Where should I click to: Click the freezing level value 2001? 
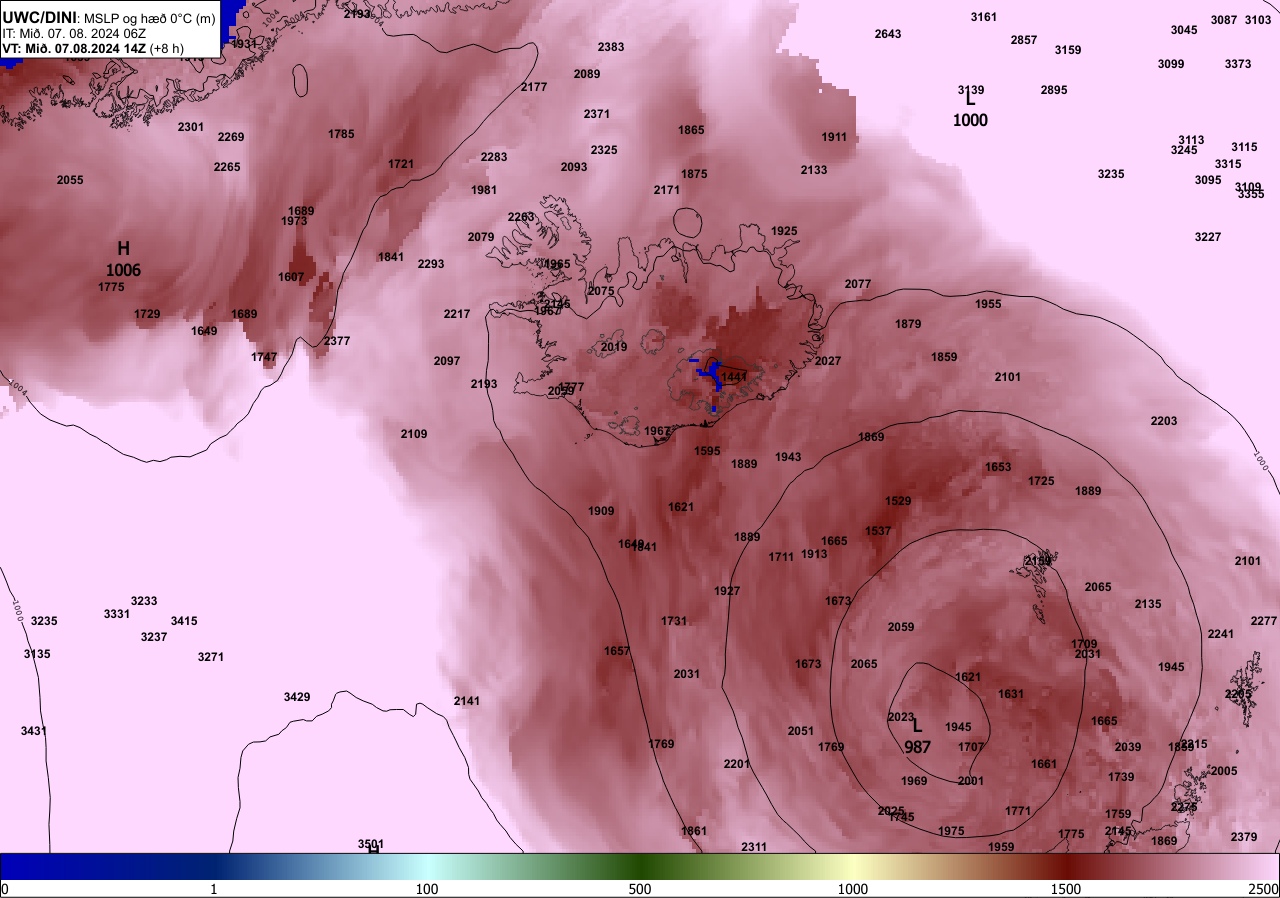tap(971, 781)
